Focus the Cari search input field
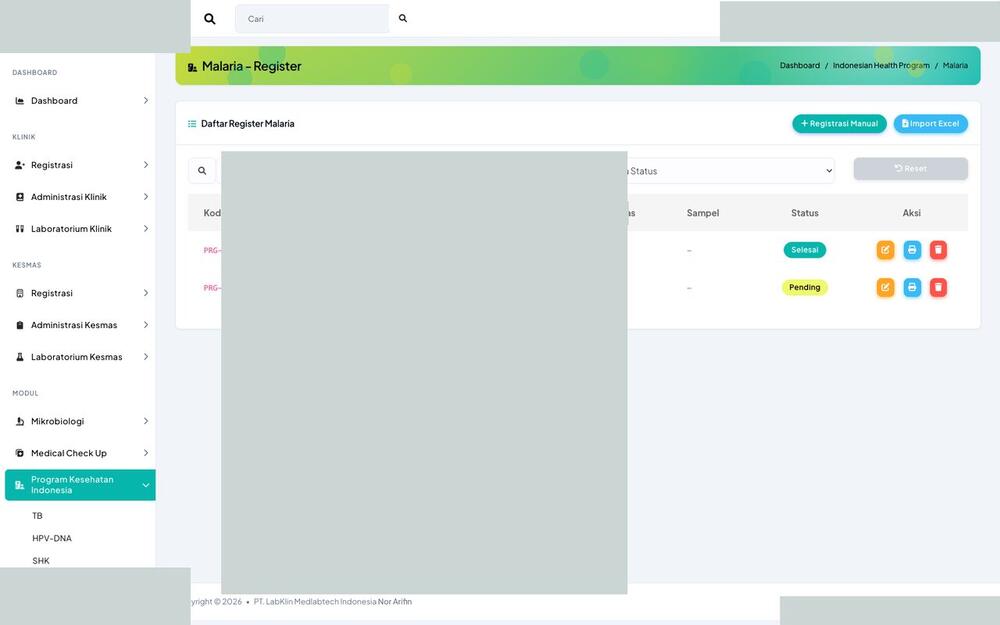 [312, 19]
